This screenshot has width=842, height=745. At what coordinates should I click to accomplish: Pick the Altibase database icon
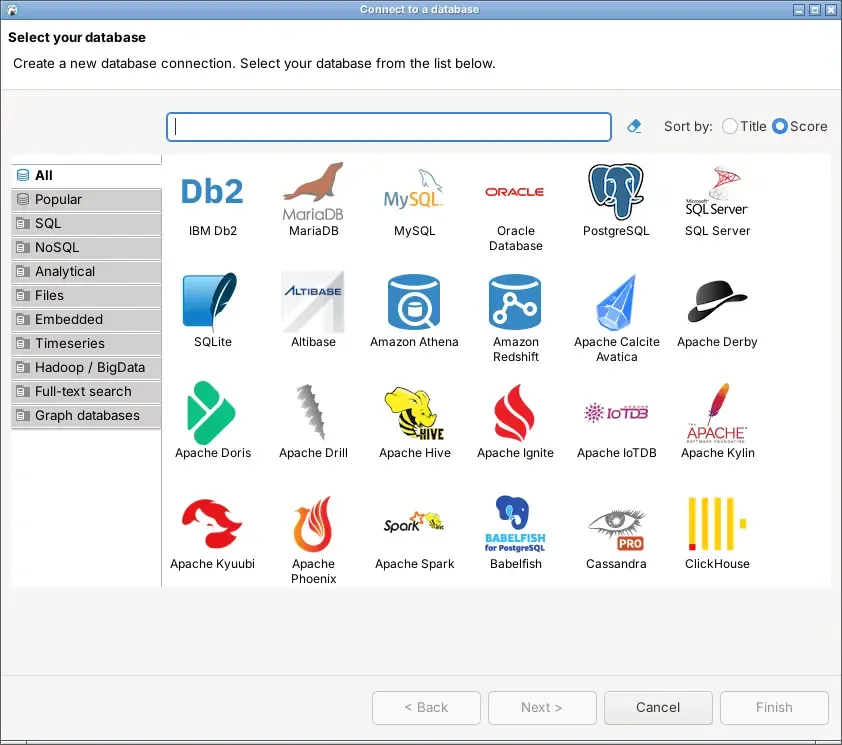tap(314, 302)
